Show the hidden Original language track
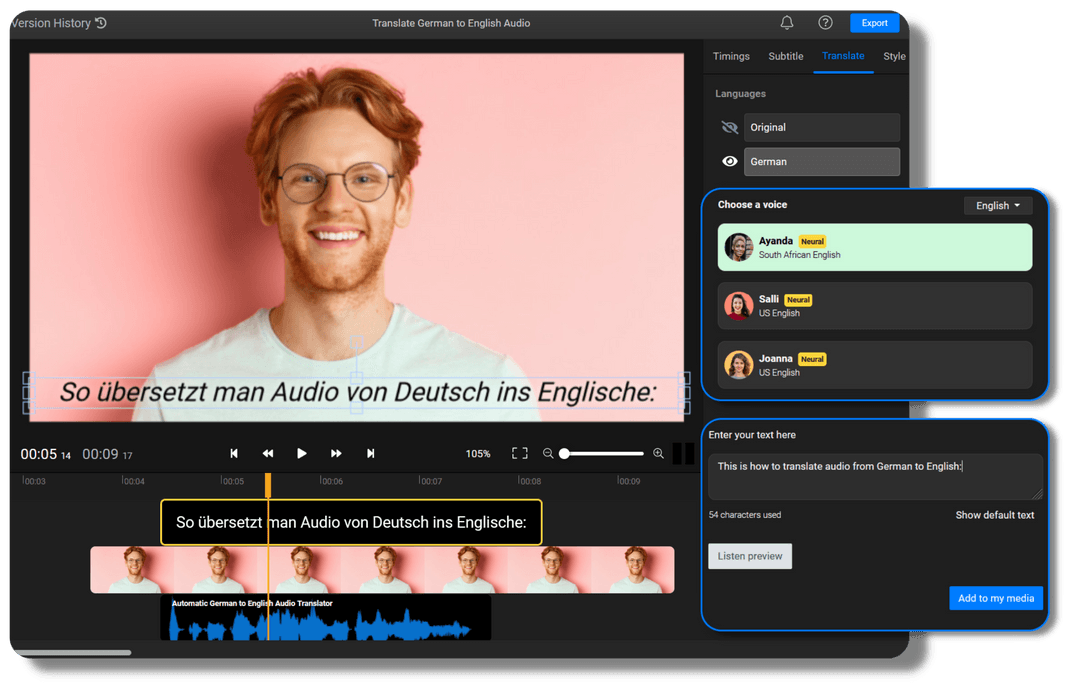Screen dimensions: 1080x683 tap(730, 128)
